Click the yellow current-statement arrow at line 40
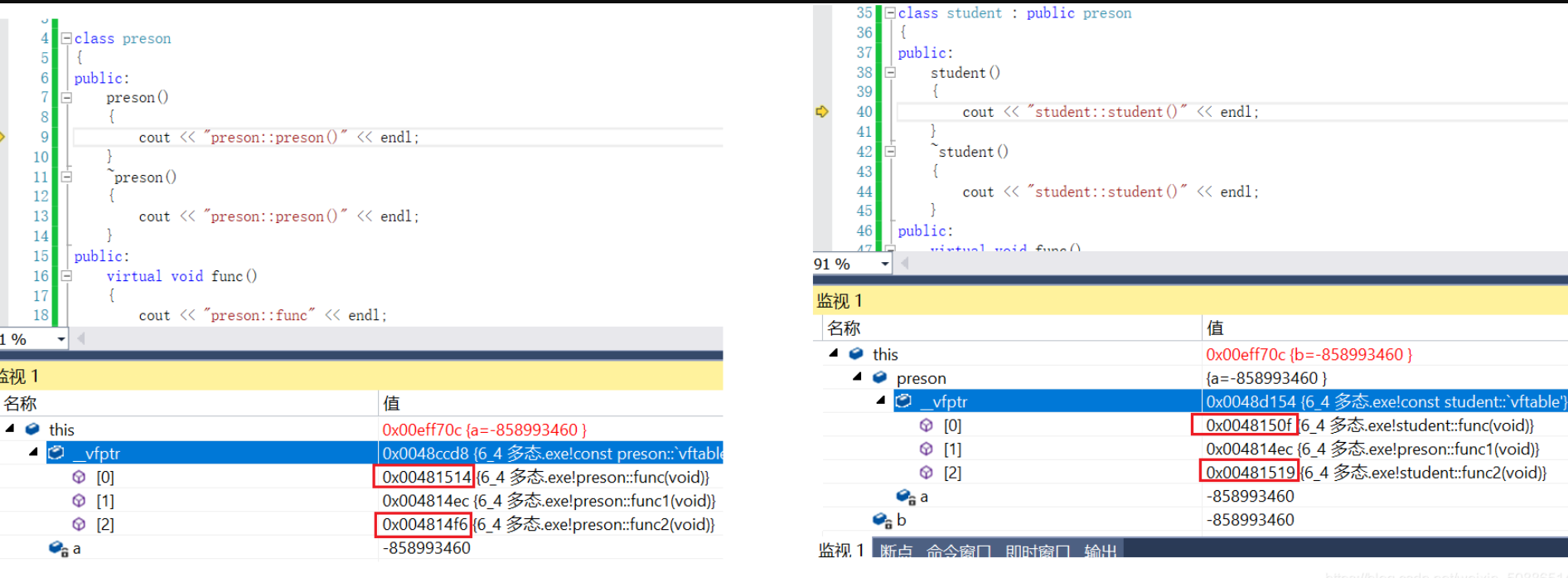The width and height of the screenshot is (1568, 578). [822, 111]
